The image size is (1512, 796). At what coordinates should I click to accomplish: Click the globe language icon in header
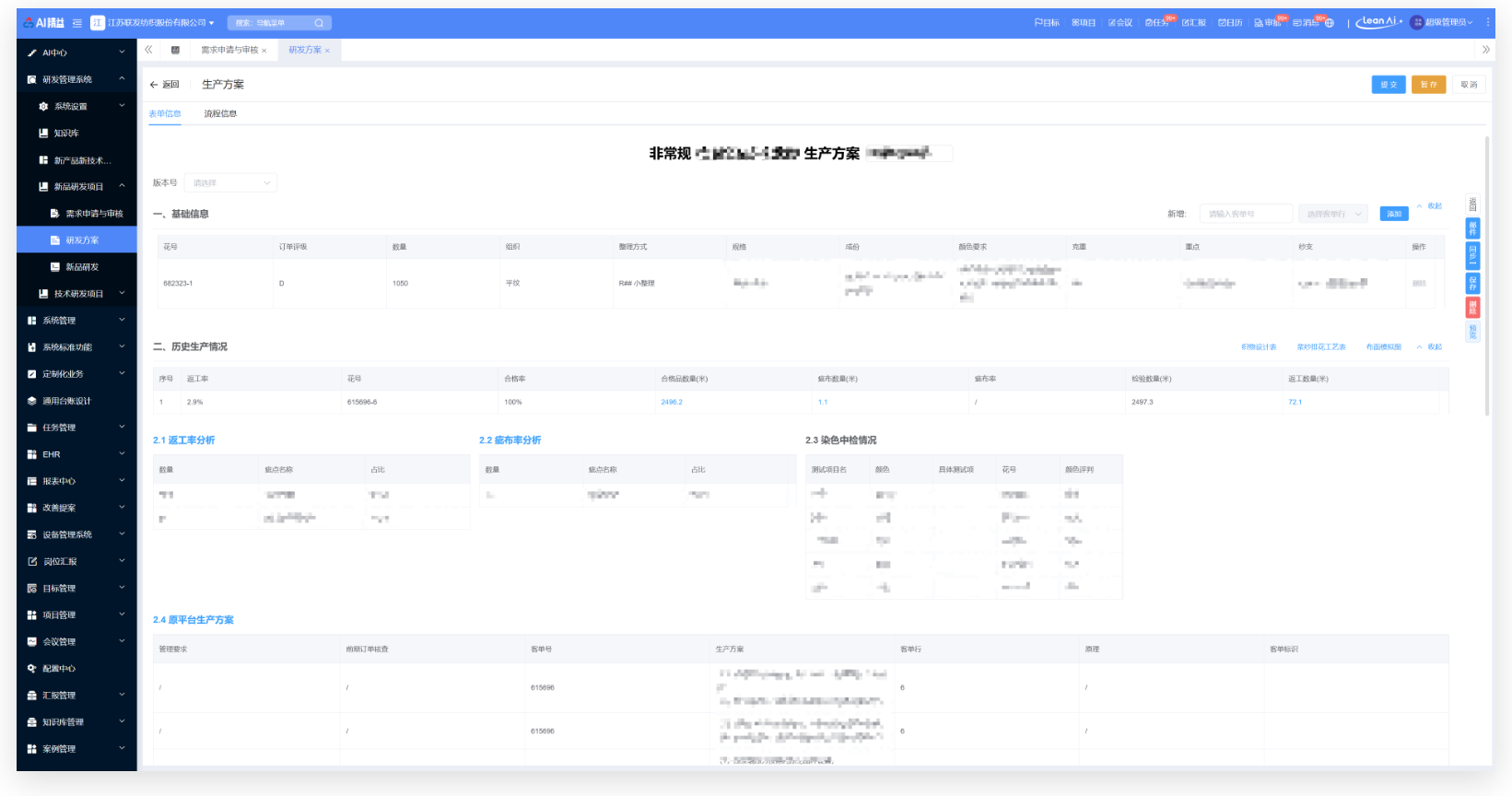pyautogui.click(x=1330, y=23)
